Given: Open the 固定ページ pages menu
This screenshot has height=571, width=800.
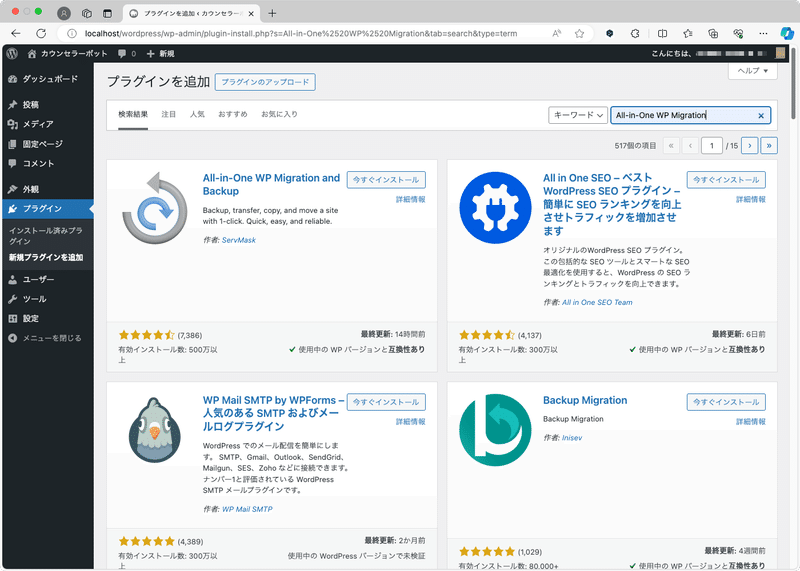Looking at the screenshot, I should [47, 144].
